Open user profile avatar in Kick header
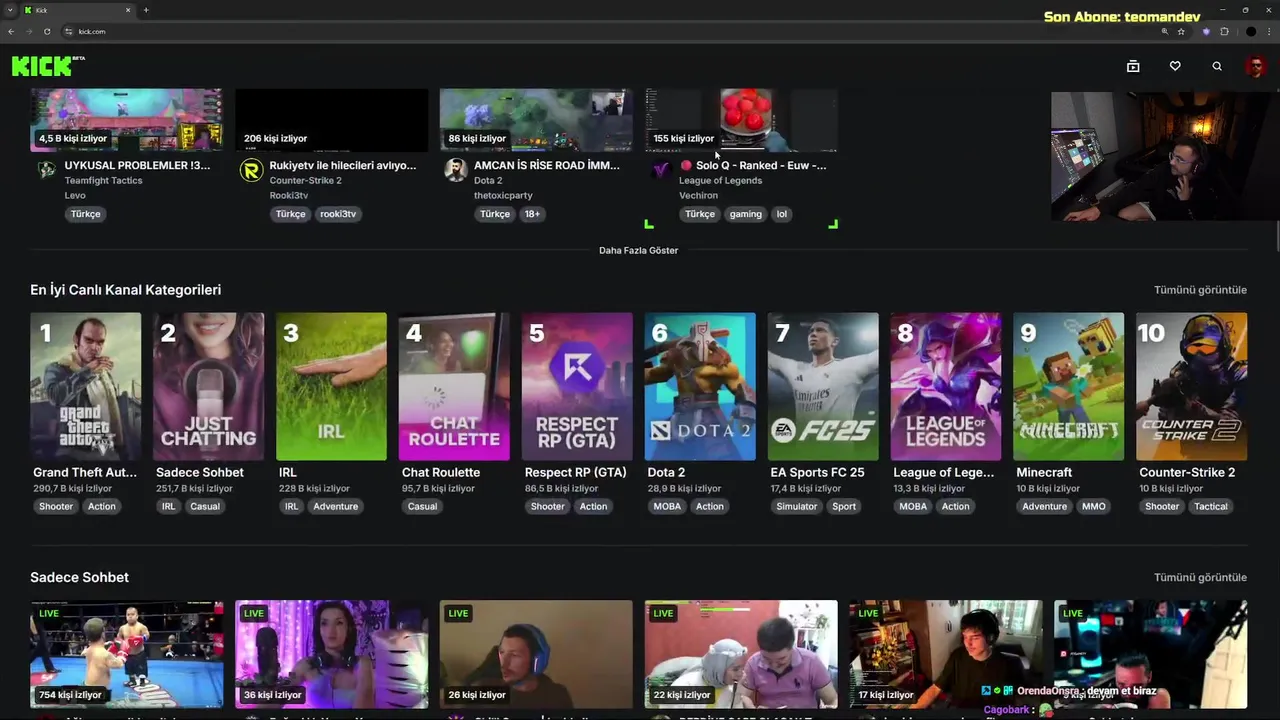This screenshot has width=1280, height=720. 1255,66
